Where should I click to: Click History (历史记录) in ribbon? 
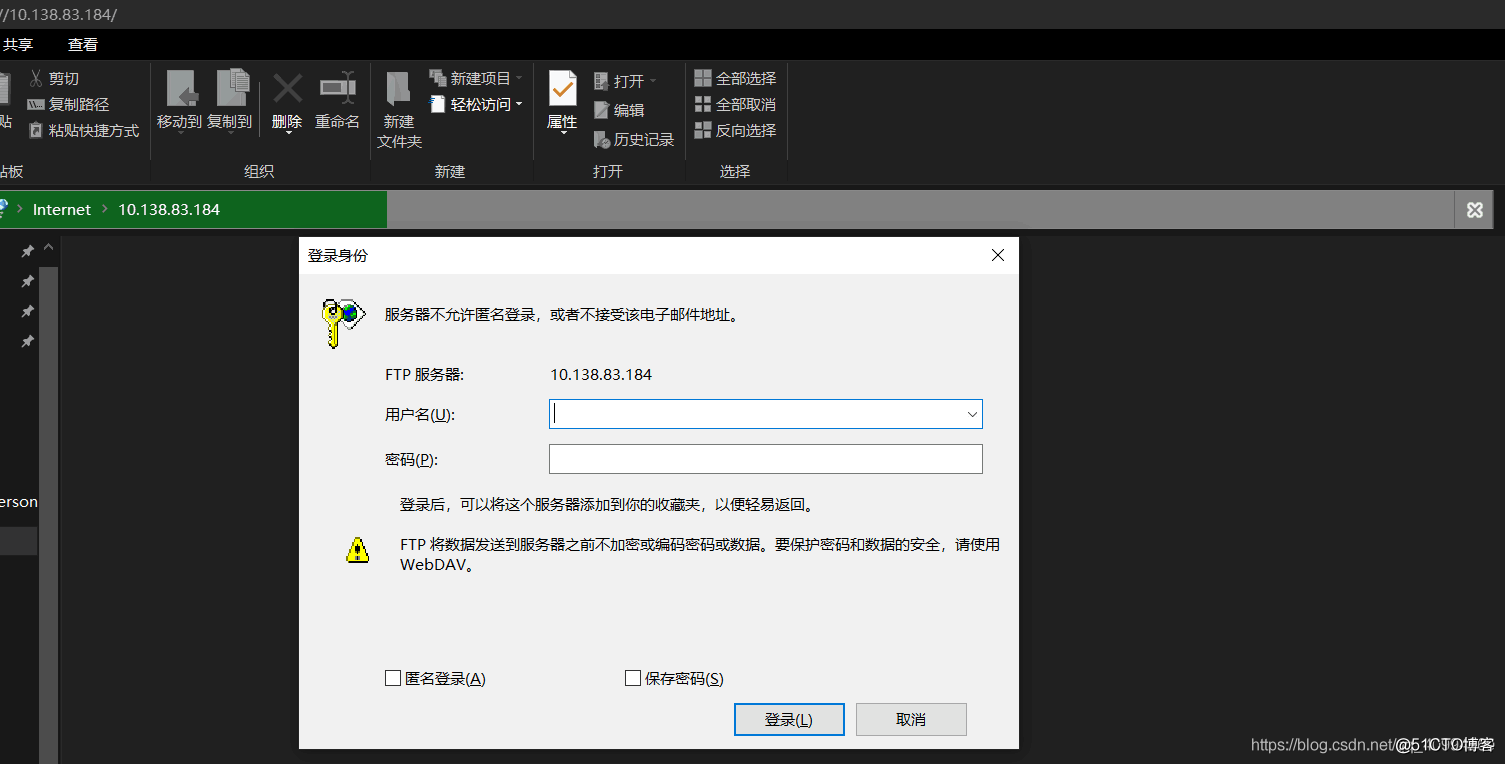634,139
